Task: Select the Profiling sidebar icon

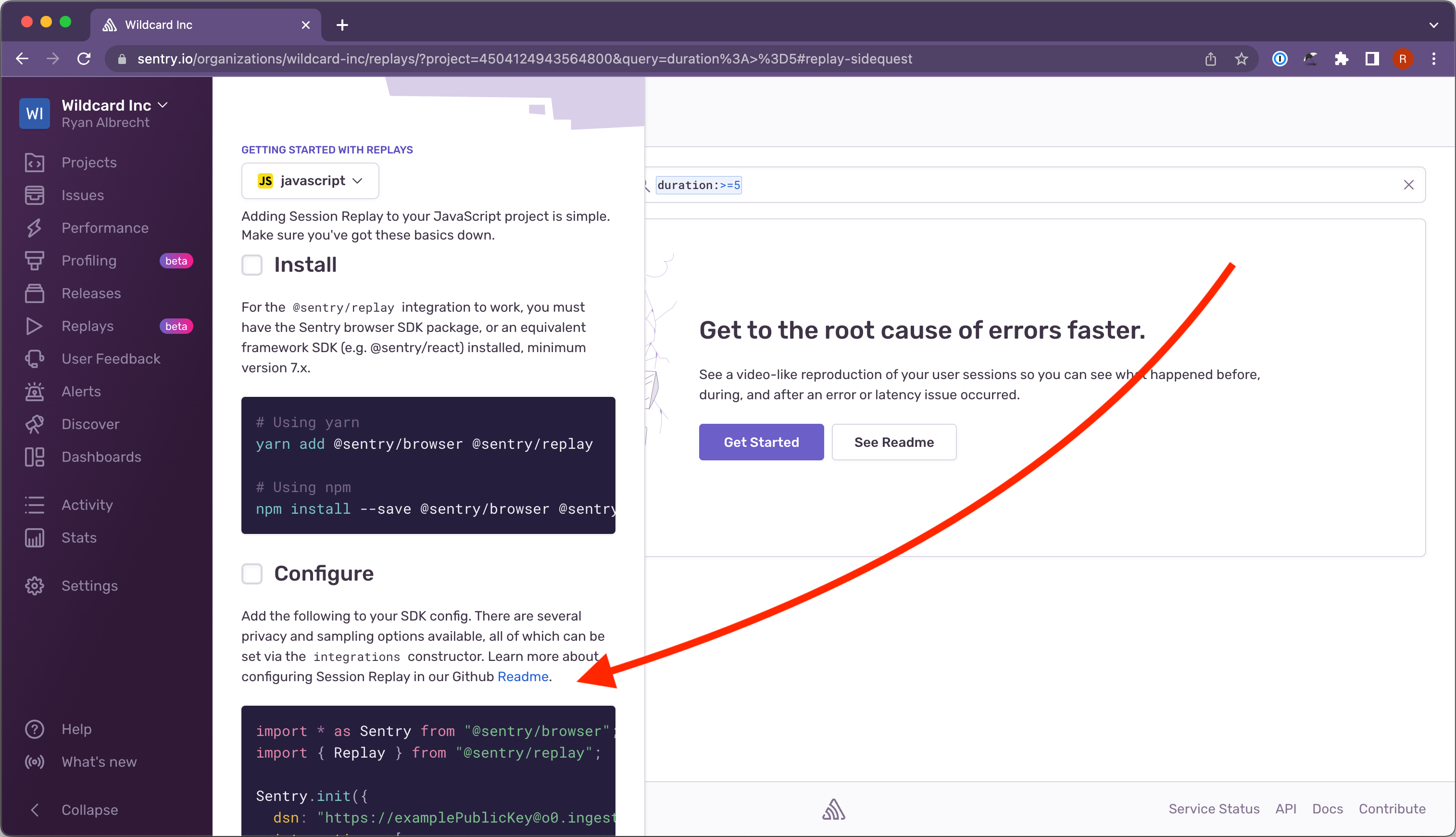Action: tap(34, 261)
